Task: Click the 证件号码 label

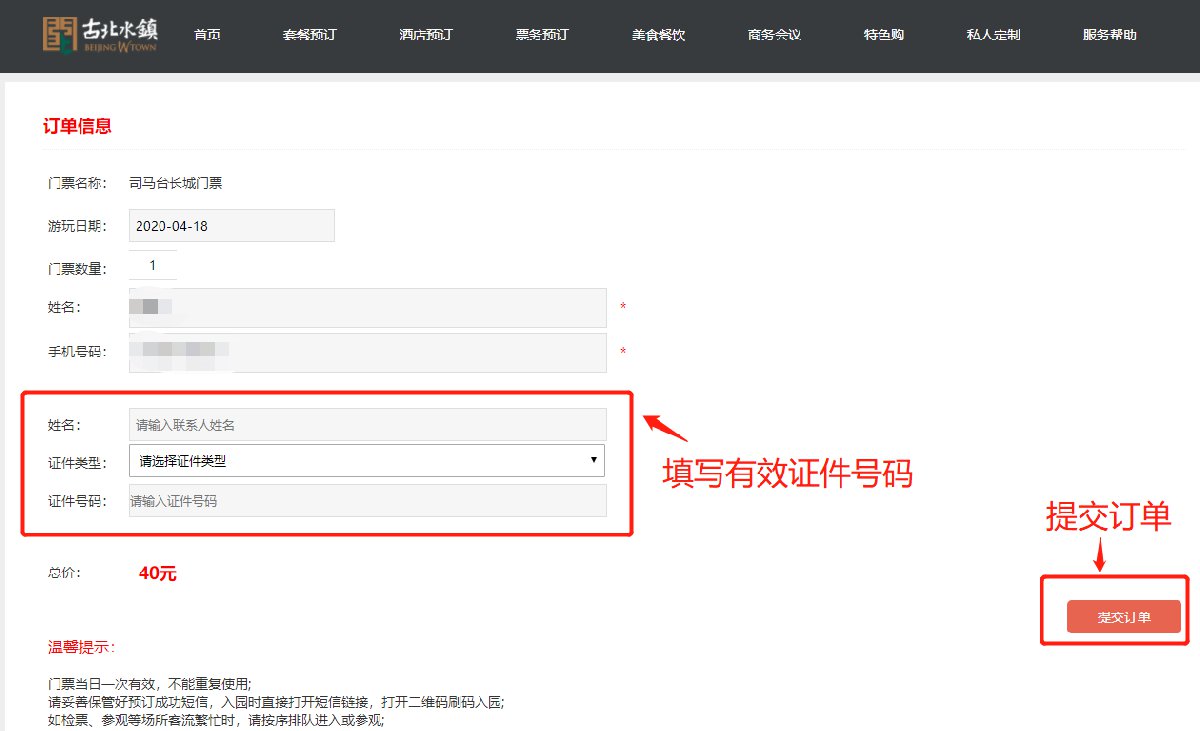Action: [76, 502]
